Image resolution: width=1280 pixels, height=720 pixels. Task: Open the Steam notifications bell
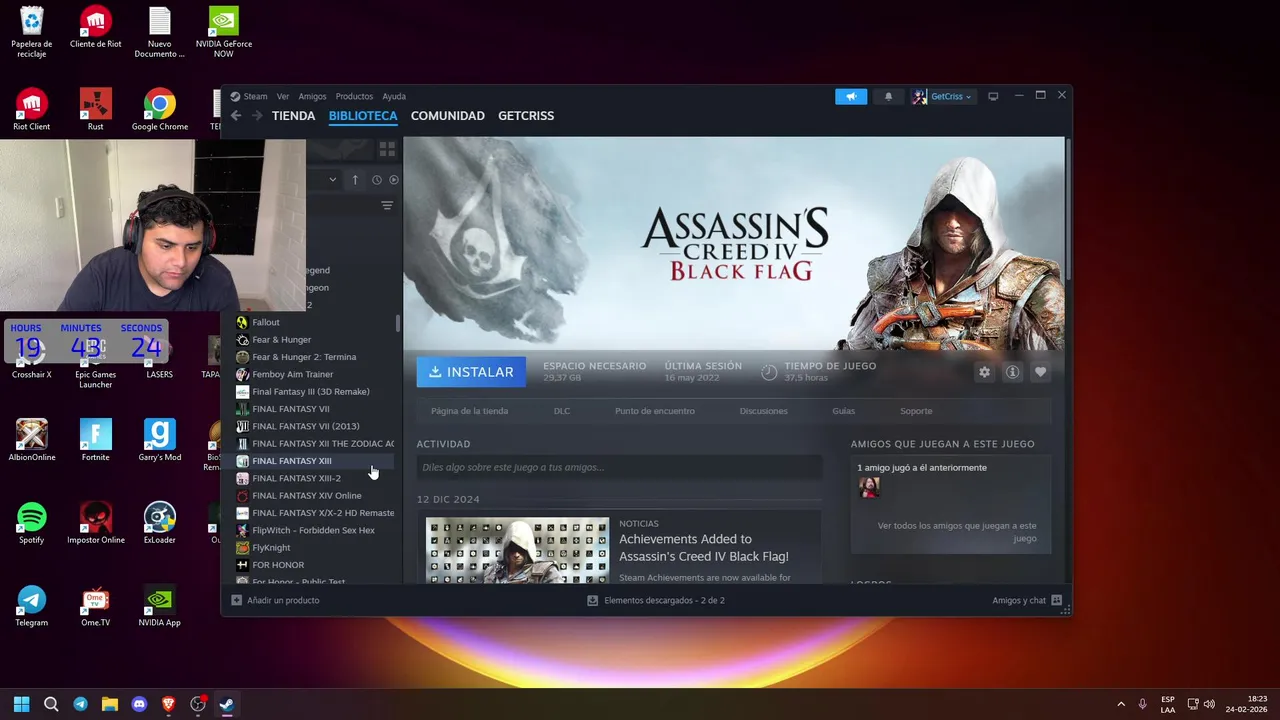tap(888, 96)
